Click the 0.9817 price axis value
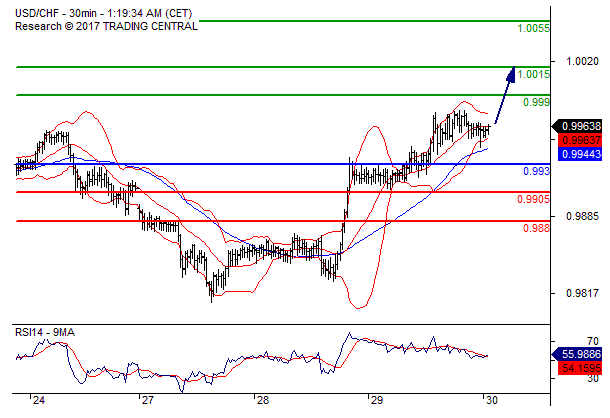The image size is (610, 418). pyautogui.click(x=582, y=293)
